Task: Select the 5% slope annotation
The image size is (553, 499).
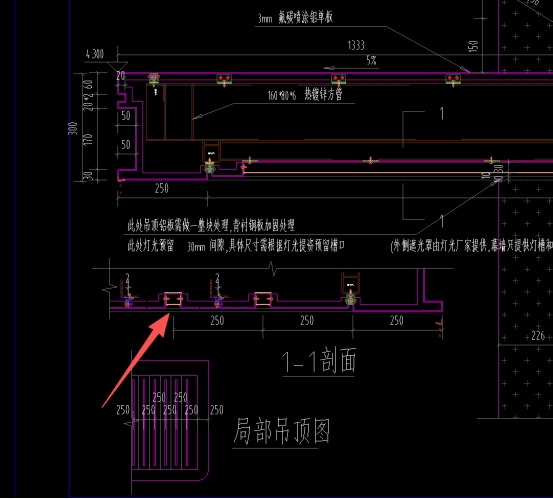Action: pyautogui.click(x=371, y=60)
